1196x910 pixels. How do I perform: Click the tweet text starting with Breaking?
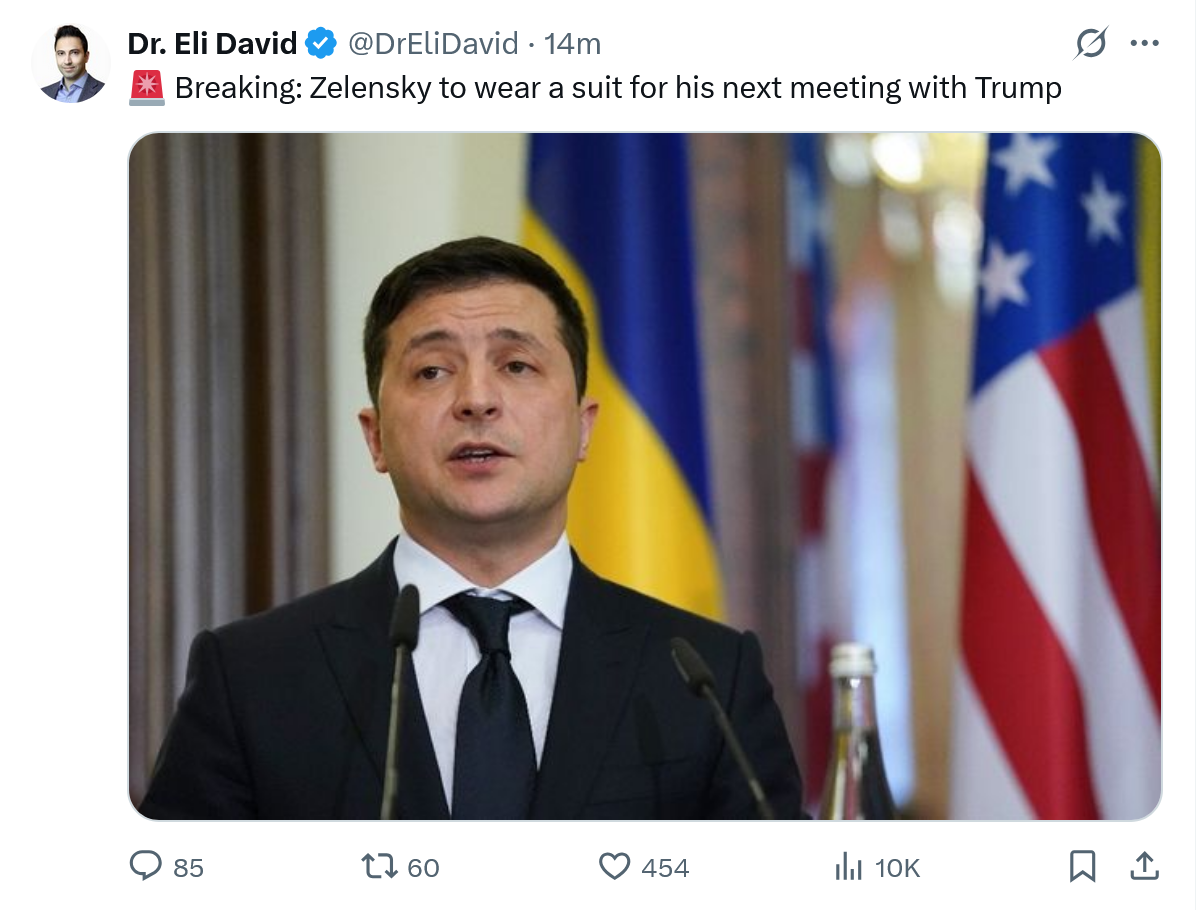(617, 89)
